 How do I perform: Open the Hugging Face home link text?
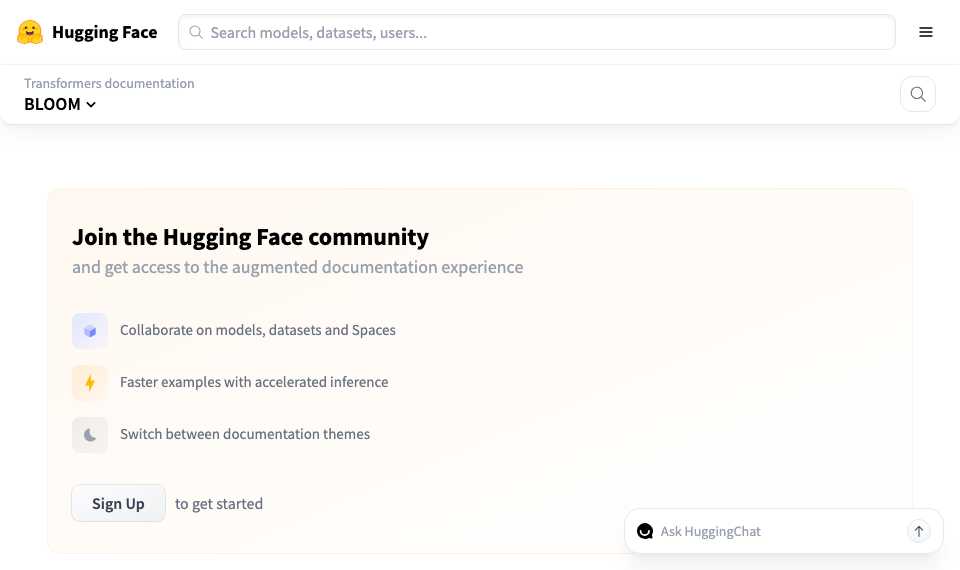[x=105, y=32]
